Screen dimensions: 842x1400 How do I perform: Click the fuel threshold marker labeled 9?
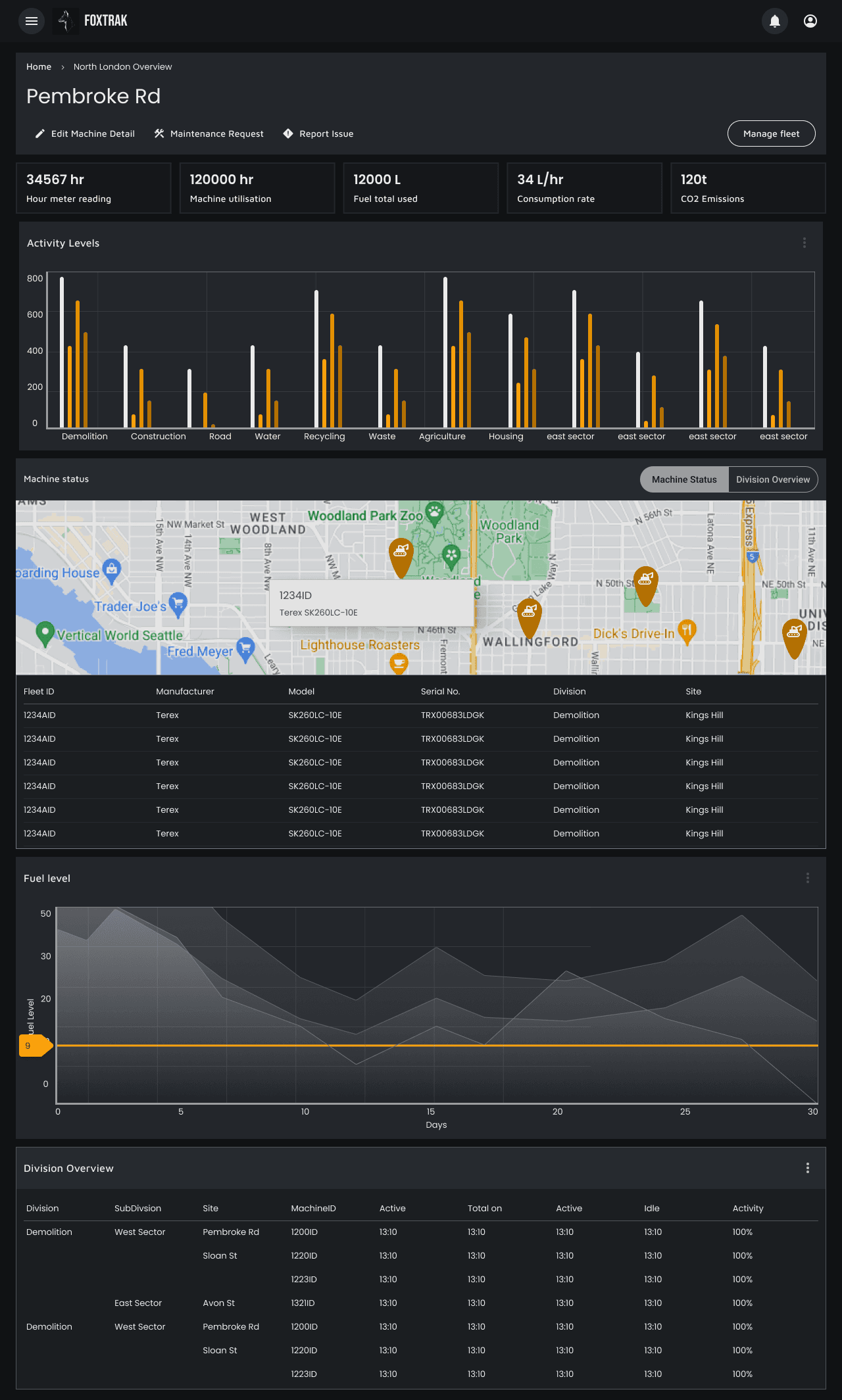pos(36,1046)
